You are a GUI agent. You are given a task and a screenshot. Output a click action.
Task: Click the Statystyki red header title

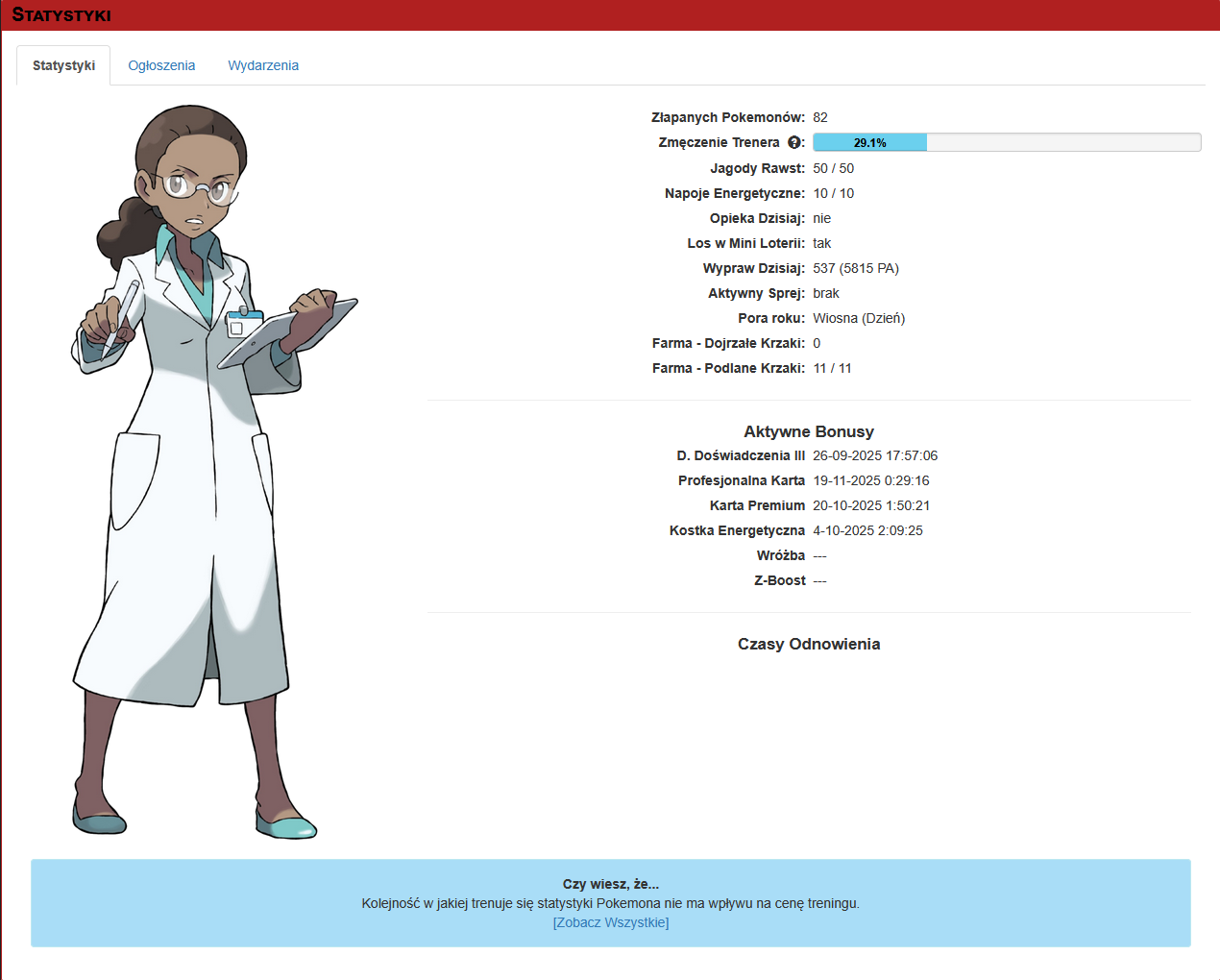click(x=61, y=15)
